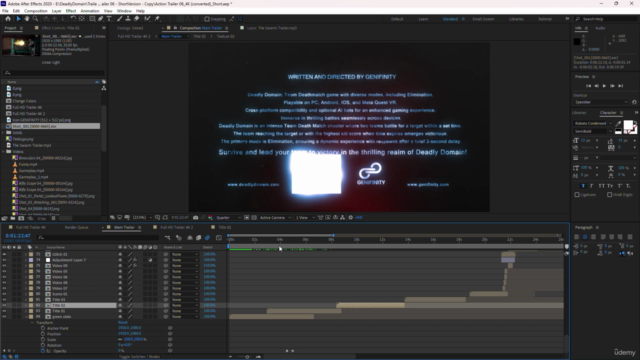The image size is (640, 360).
Task: Enable the Snapping checkbox
Action: point(207,19)
